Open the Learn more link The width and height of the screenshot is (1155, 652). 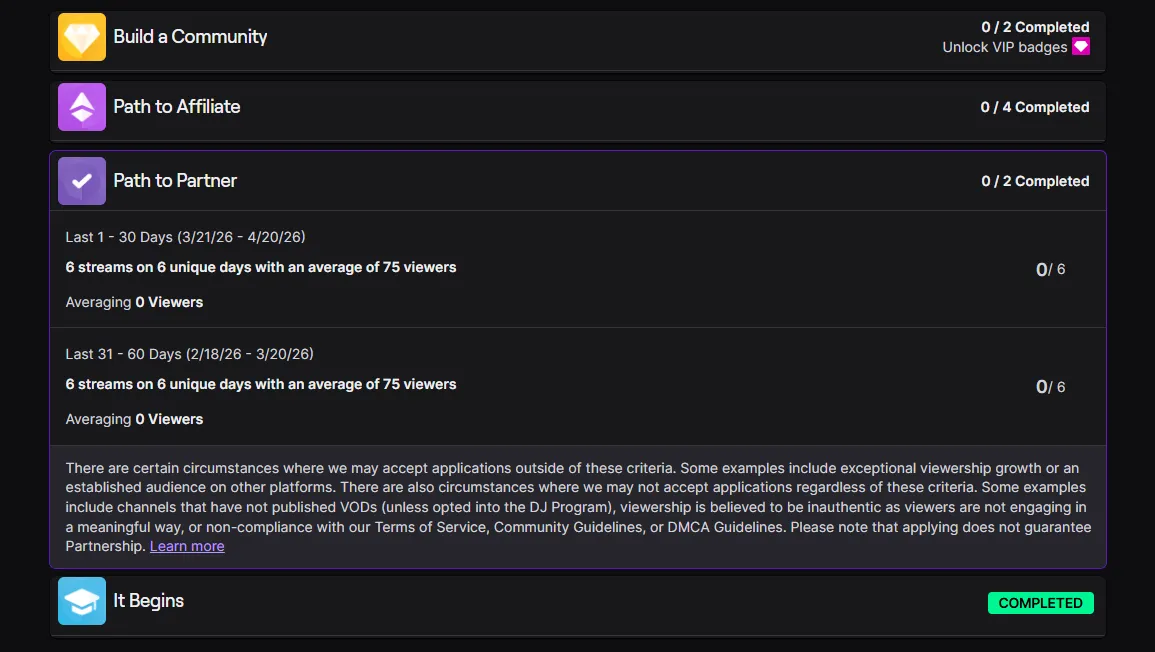coord(187,546)
